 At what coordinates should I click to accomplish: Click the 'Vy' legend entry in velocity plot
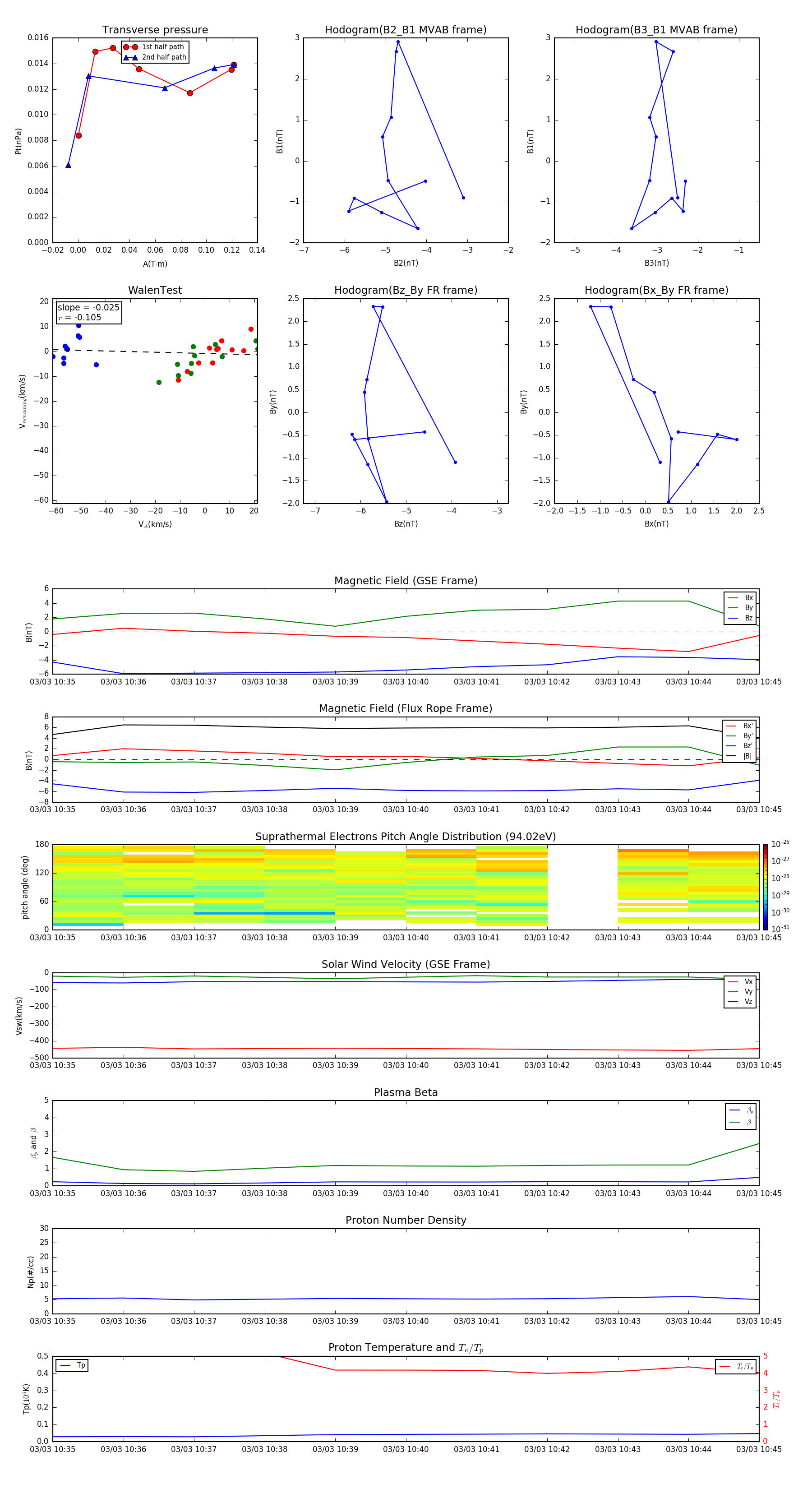click(741, 991)
